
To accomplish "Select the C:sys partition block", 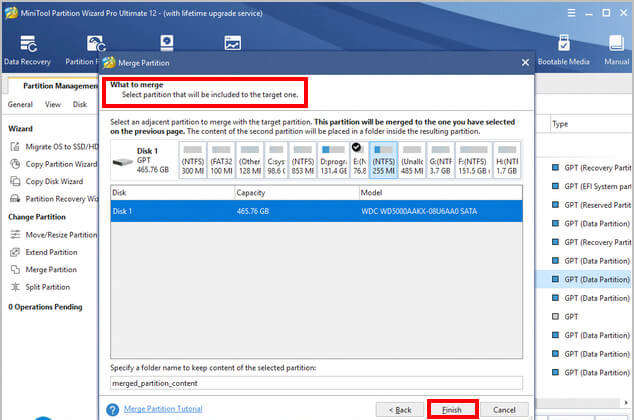I will pyautogui.click(x=276, y=160).
